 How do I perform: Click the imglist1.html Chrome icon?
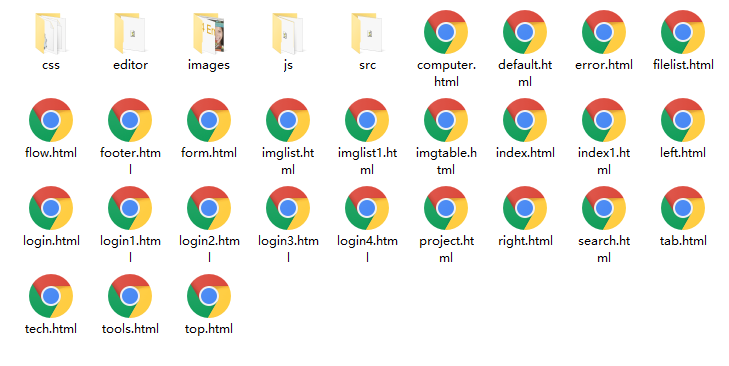pyautogui.click(x=367, y=120)
